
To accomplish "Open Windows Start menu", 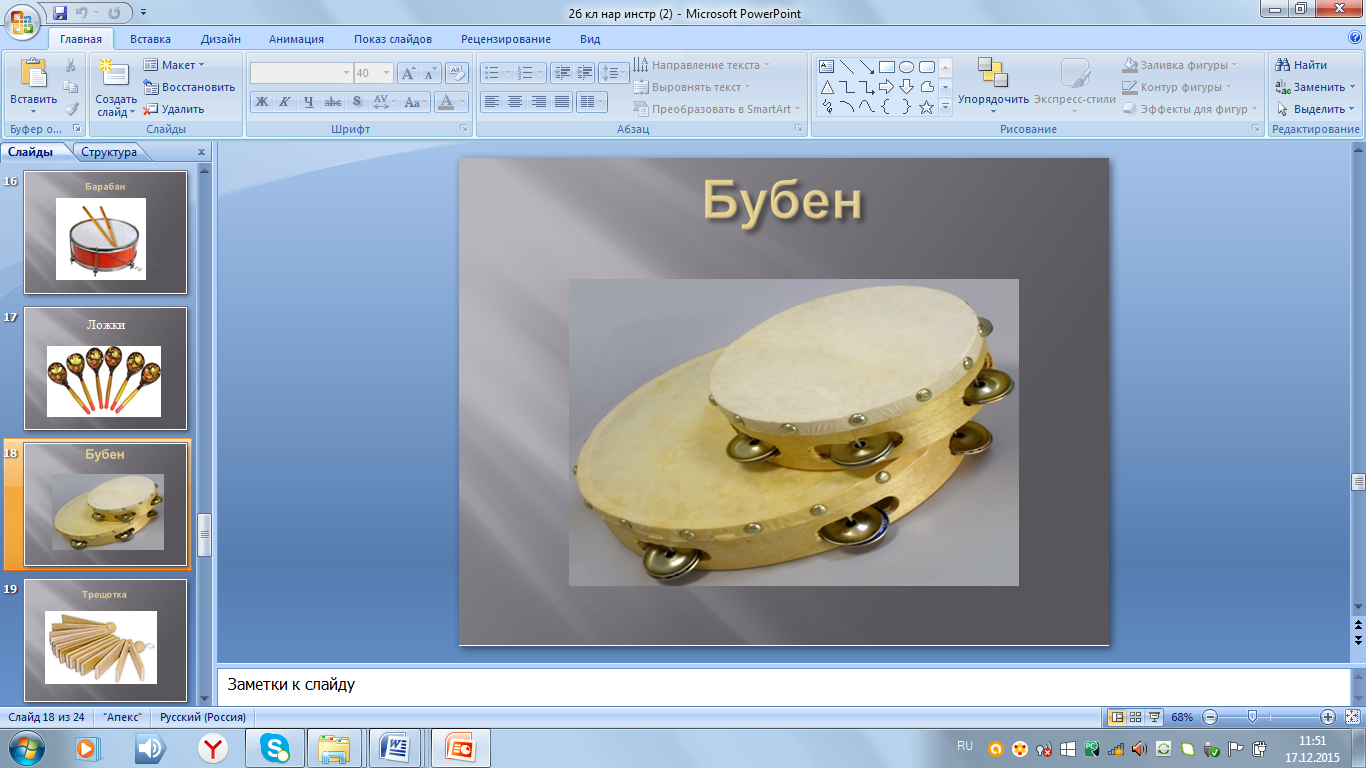I will (x=27, y=747).
